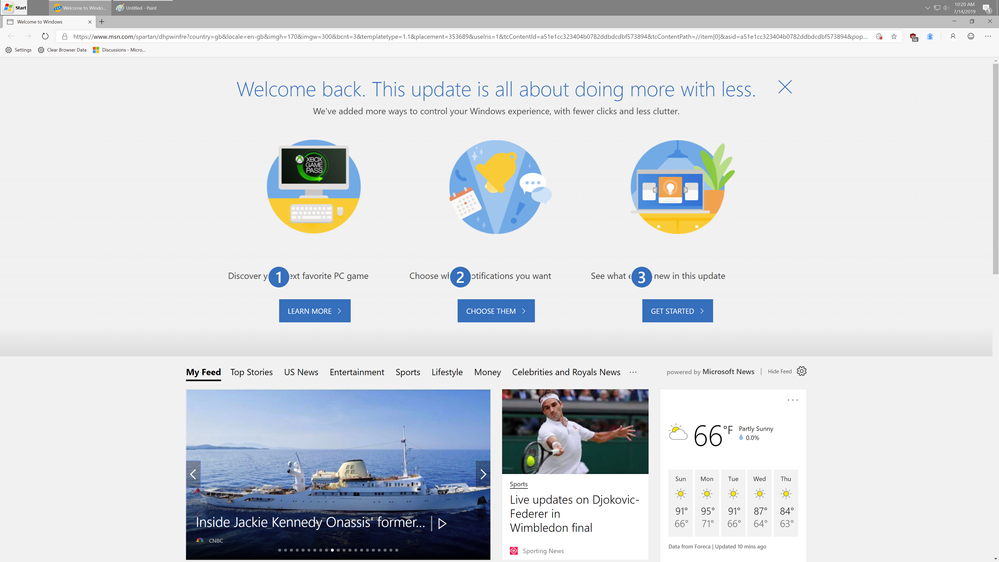Open feed settings gear icon
The width and height of the screenshot is (999, 562).
801,371
